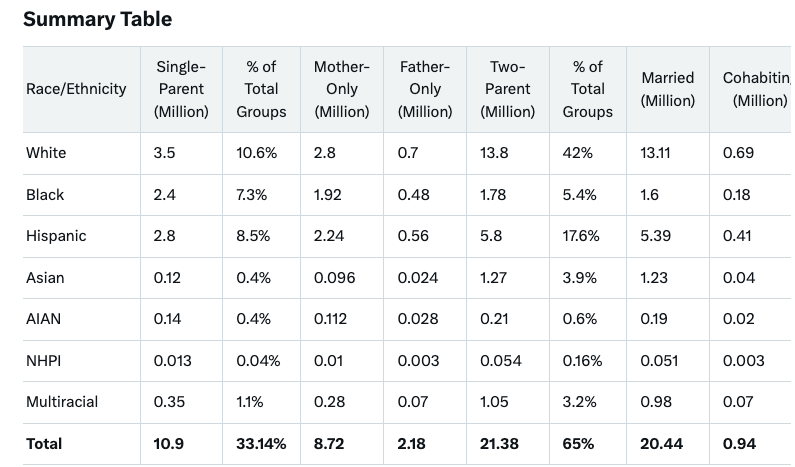The height and width of the screenshot is (467, 795).
Task: Click the Married (Million) column header
Action: point(668,89)
